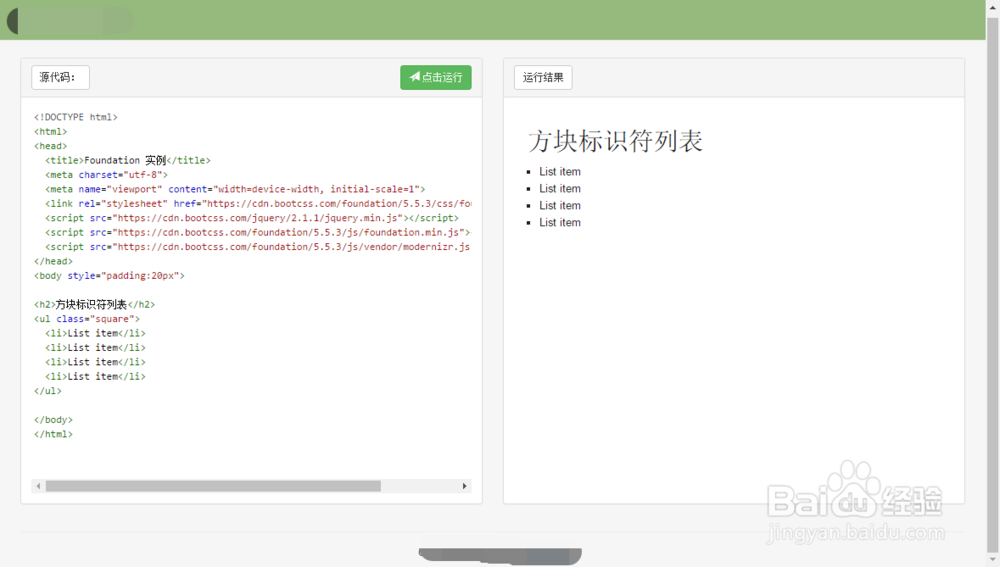Click the left arrow of code scrollbar

click(x=38, y=486)
